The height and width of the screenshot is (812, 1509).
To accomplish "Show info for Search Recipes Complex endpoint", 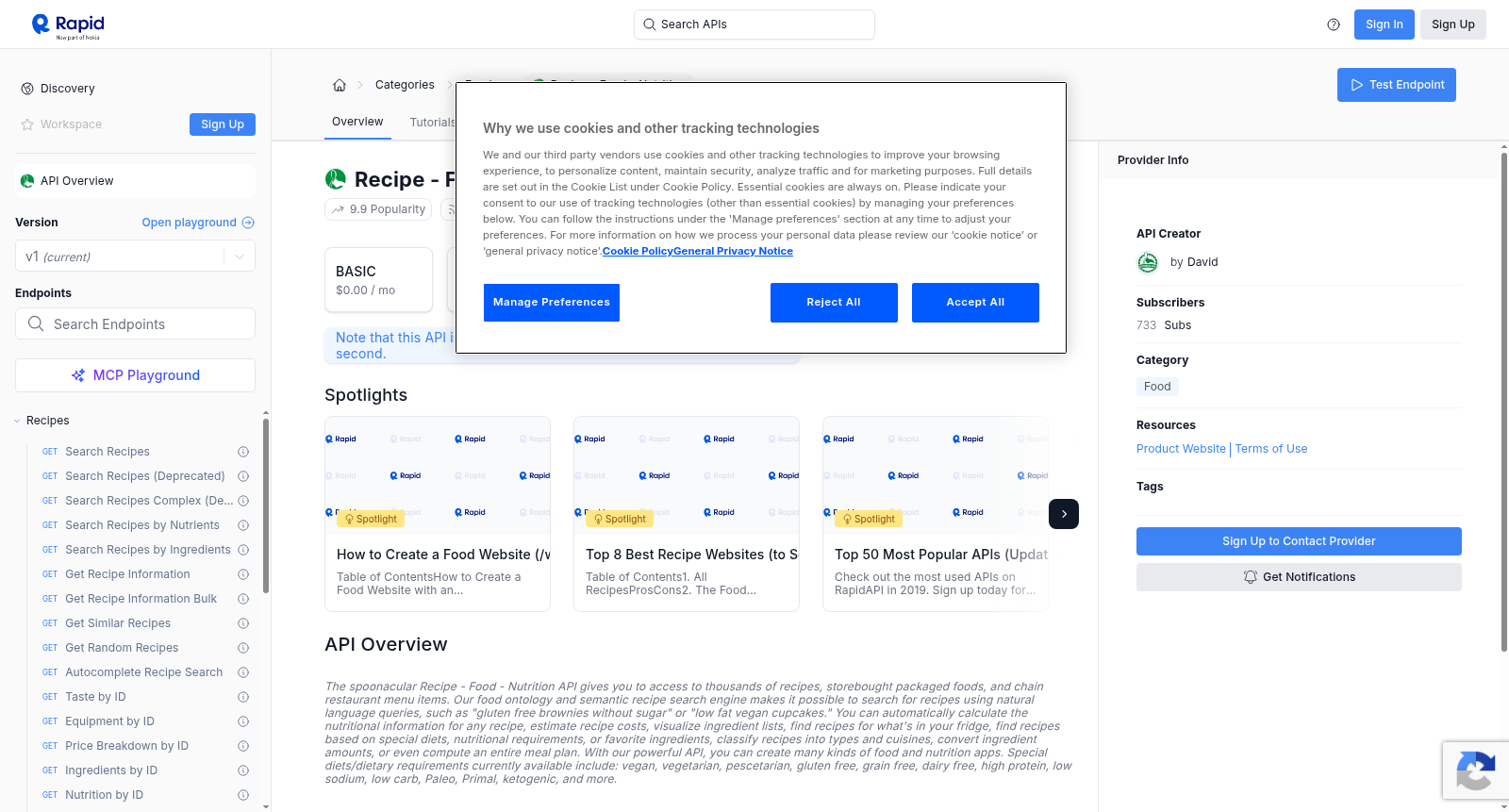I will (243, 501).
